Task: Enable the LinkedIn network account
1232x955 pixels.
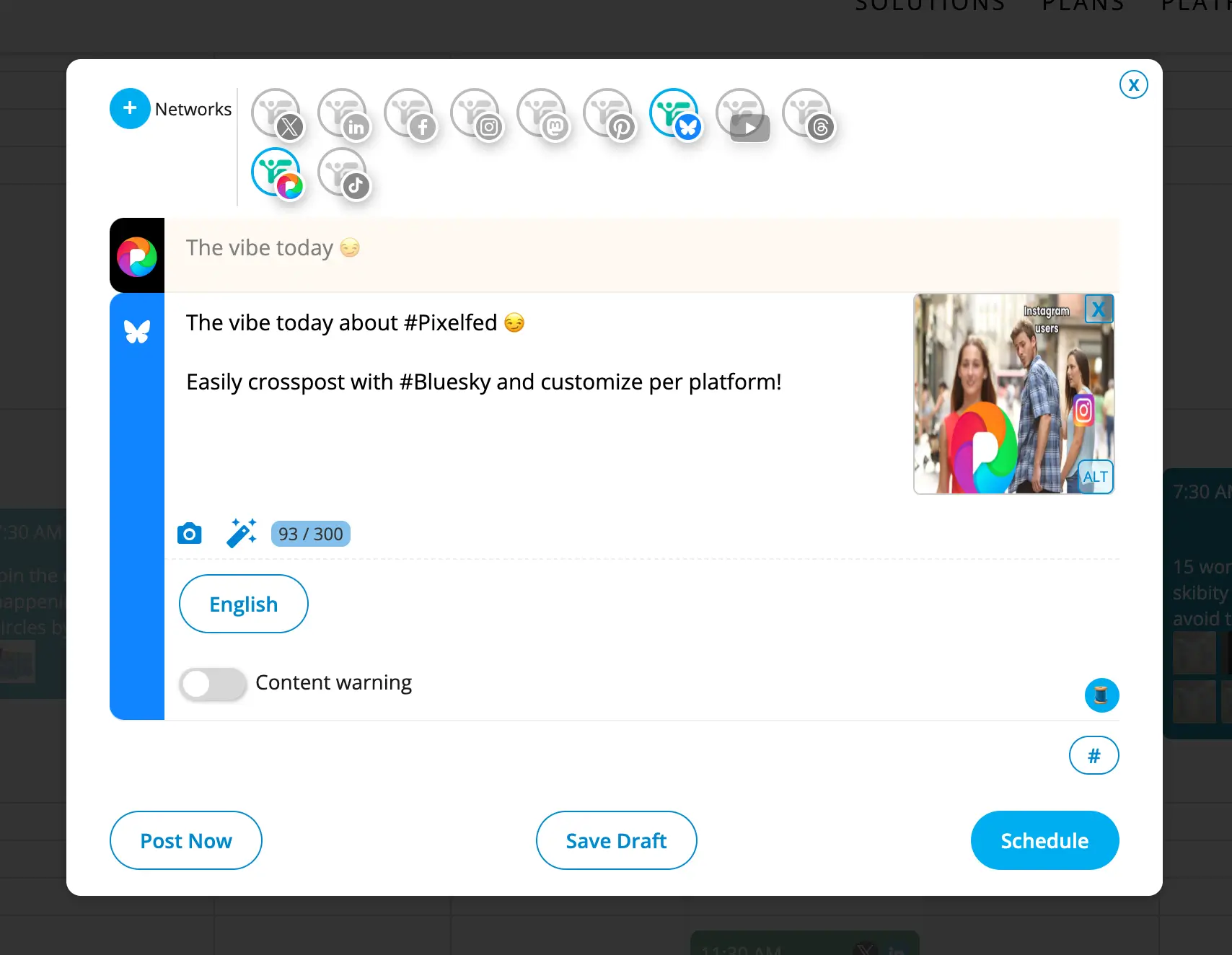Action: tap(343, 114)
